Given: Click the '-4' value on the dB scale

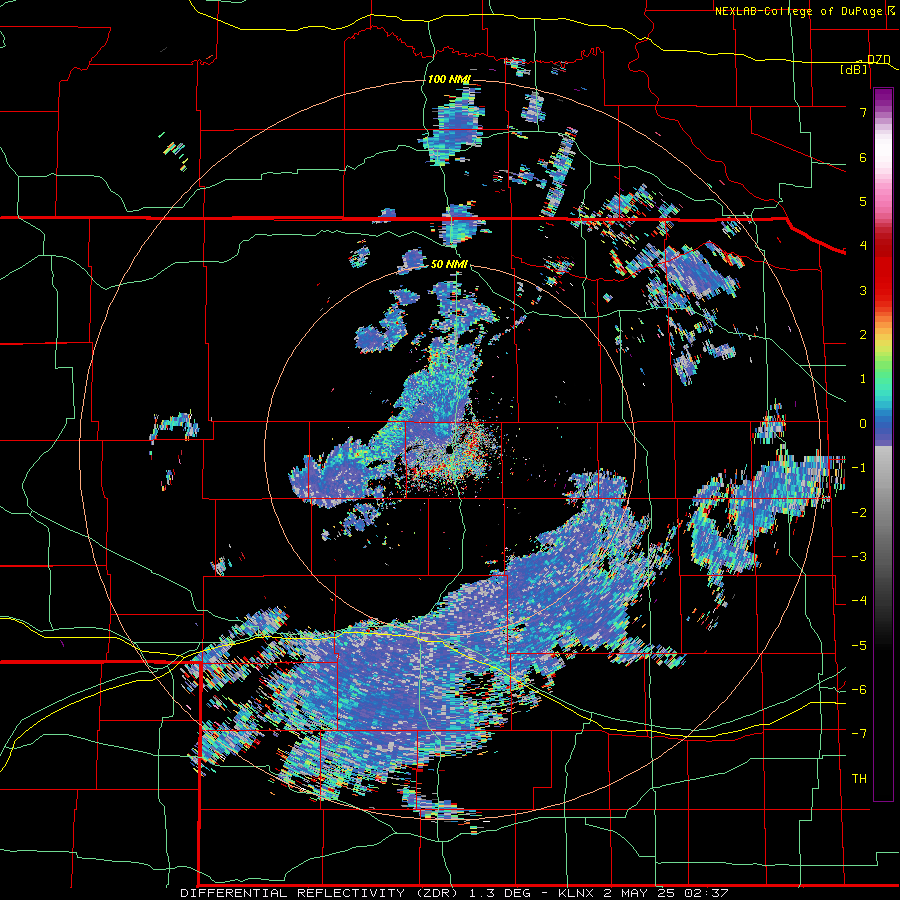Looking at the screenshot, I should point(859,601).
